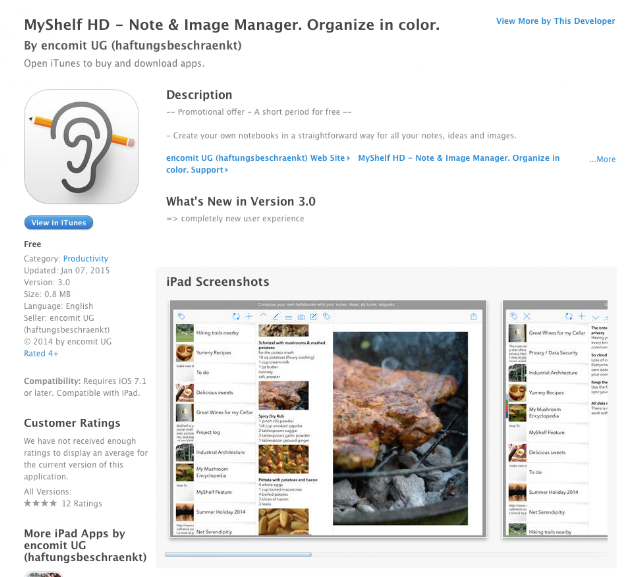Image resolution: width=640 pixels, height=577 pixels.
Task: Click the Rated 4+ link
Action: point(41,353)
